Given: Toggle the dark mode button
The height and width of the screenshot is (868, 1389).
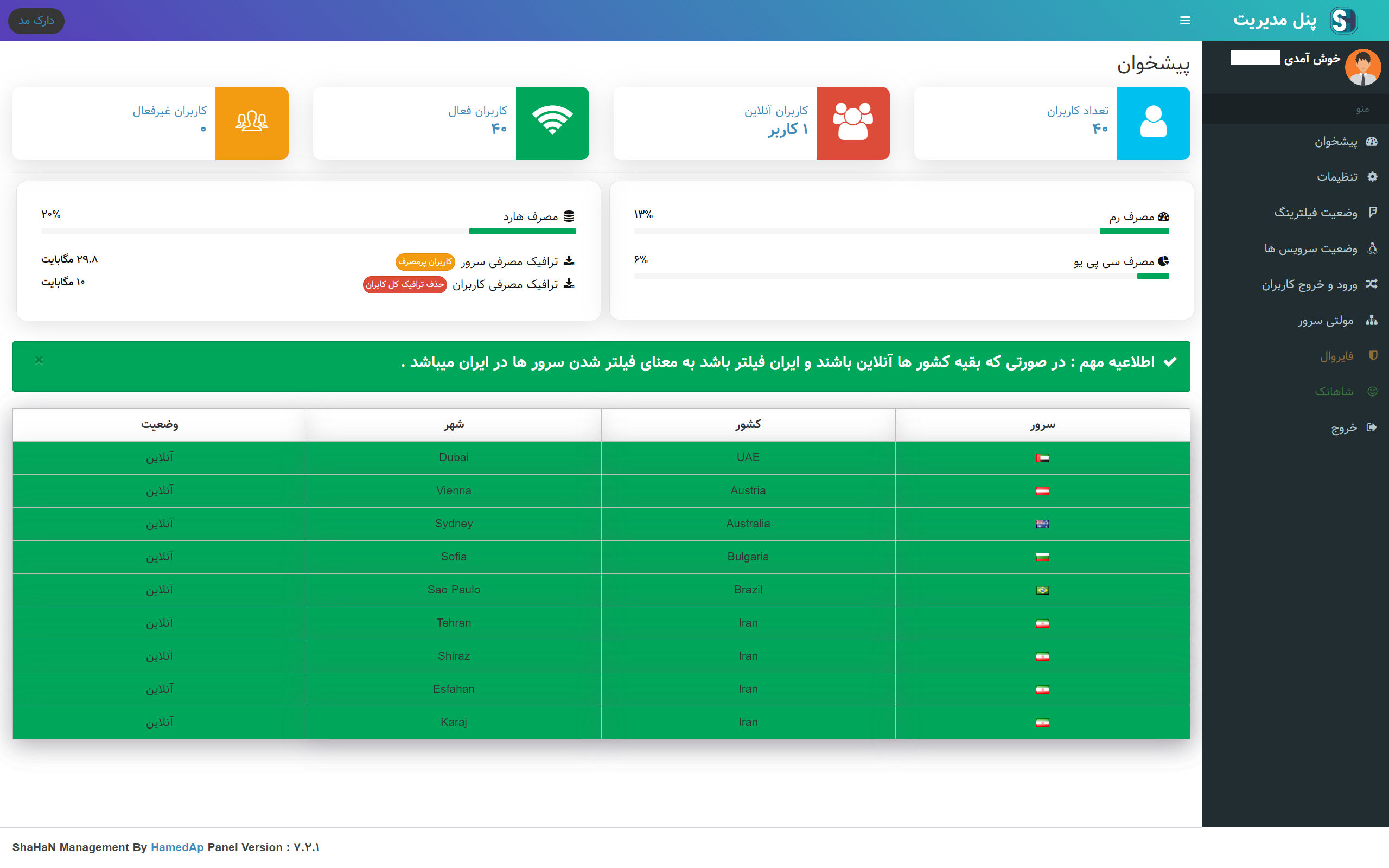Looking at the screenshot, I should coord(36,21).
